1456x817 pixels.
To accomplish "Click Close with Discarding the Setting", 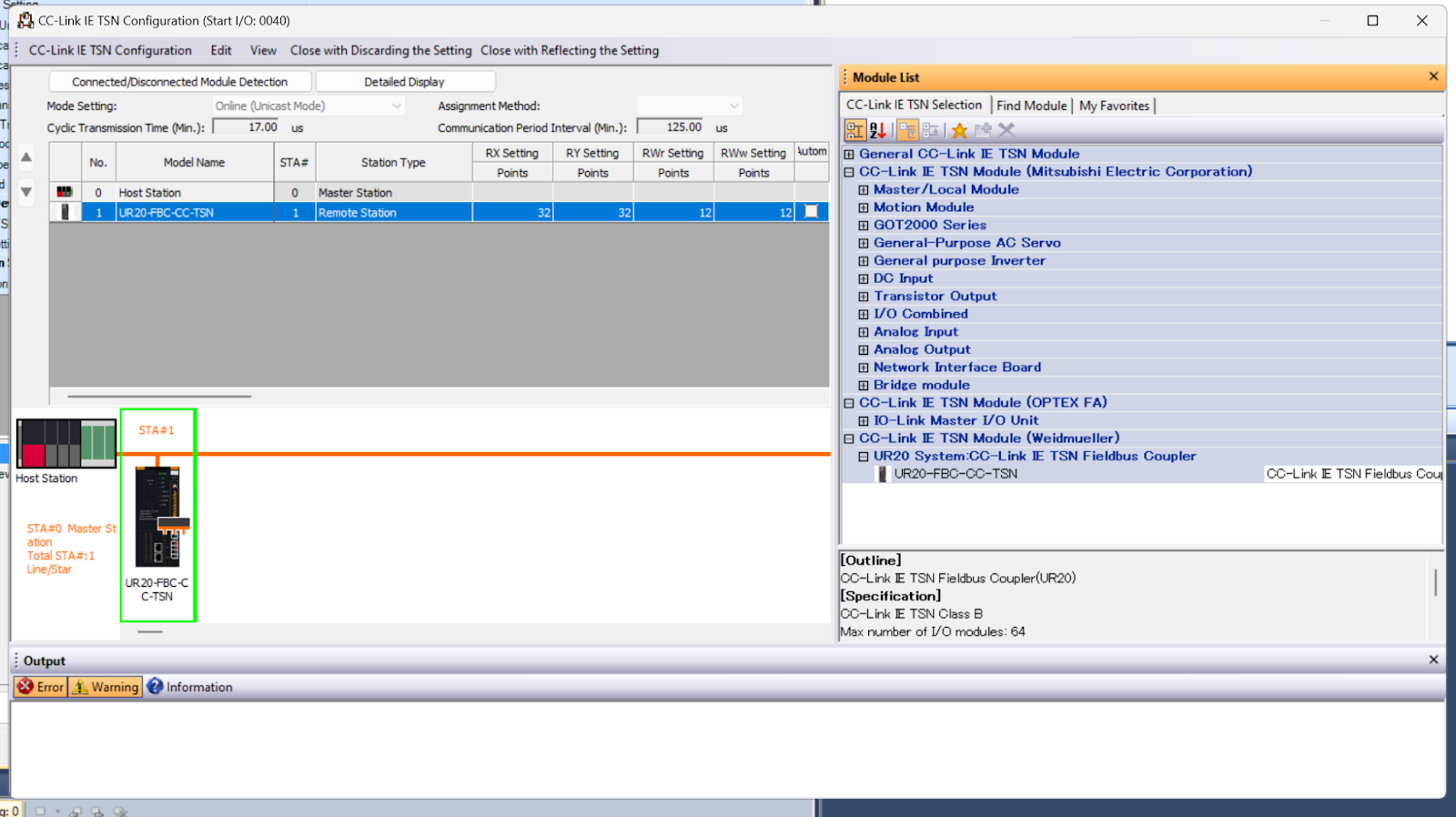I will pyautogui.click(x=380, y=50).
